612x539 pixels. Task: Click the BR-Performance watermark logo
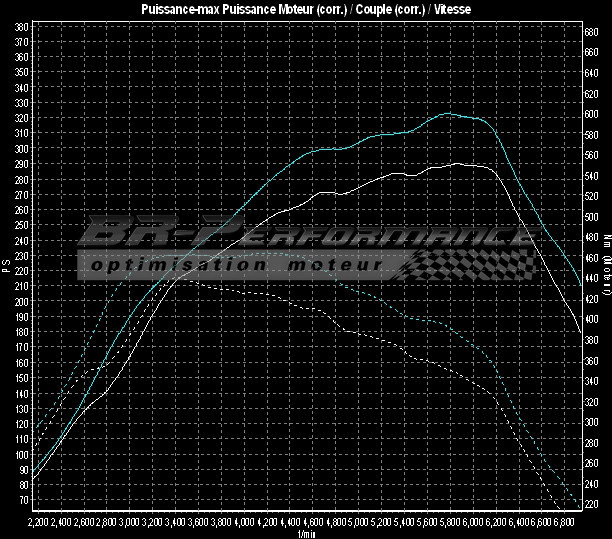click(x=300, y=235)
